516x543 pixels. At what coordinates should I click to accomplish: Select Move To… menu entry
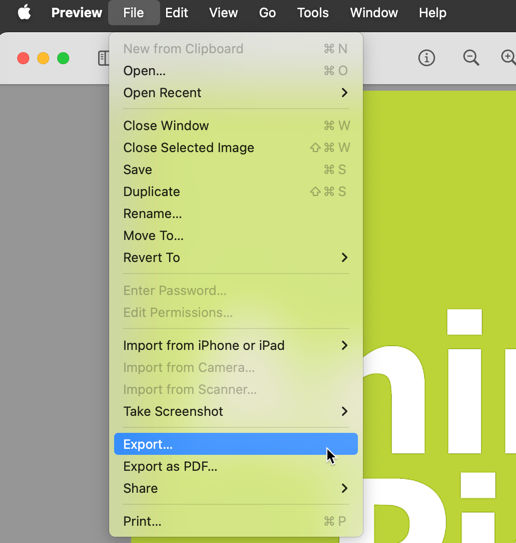(236, 236)
